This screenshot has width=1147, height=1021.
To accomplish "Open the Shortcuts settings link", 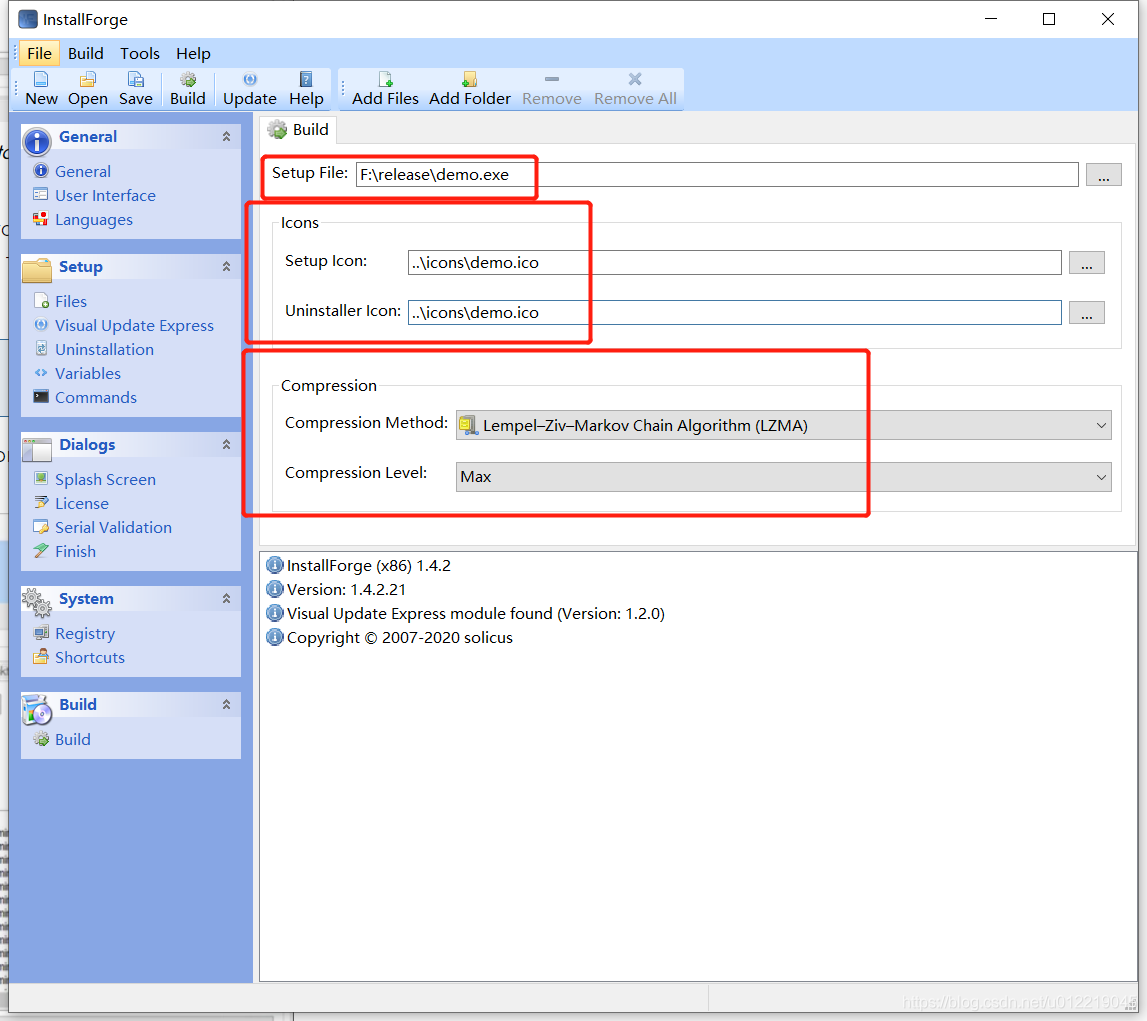I will [x=90, y=658].
